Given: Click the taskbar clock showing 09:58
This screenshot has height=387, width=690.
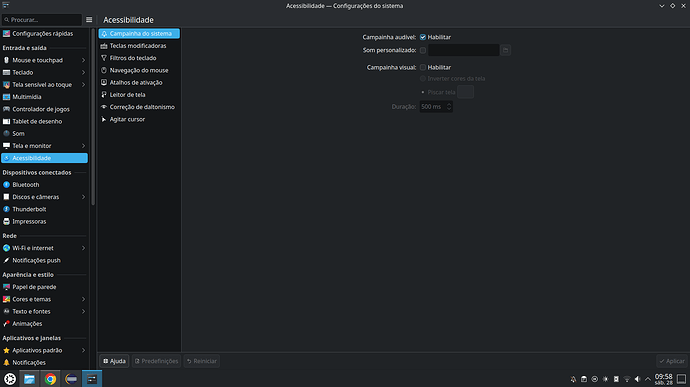Looking at the screenshot, I should (x=664, y=379).
